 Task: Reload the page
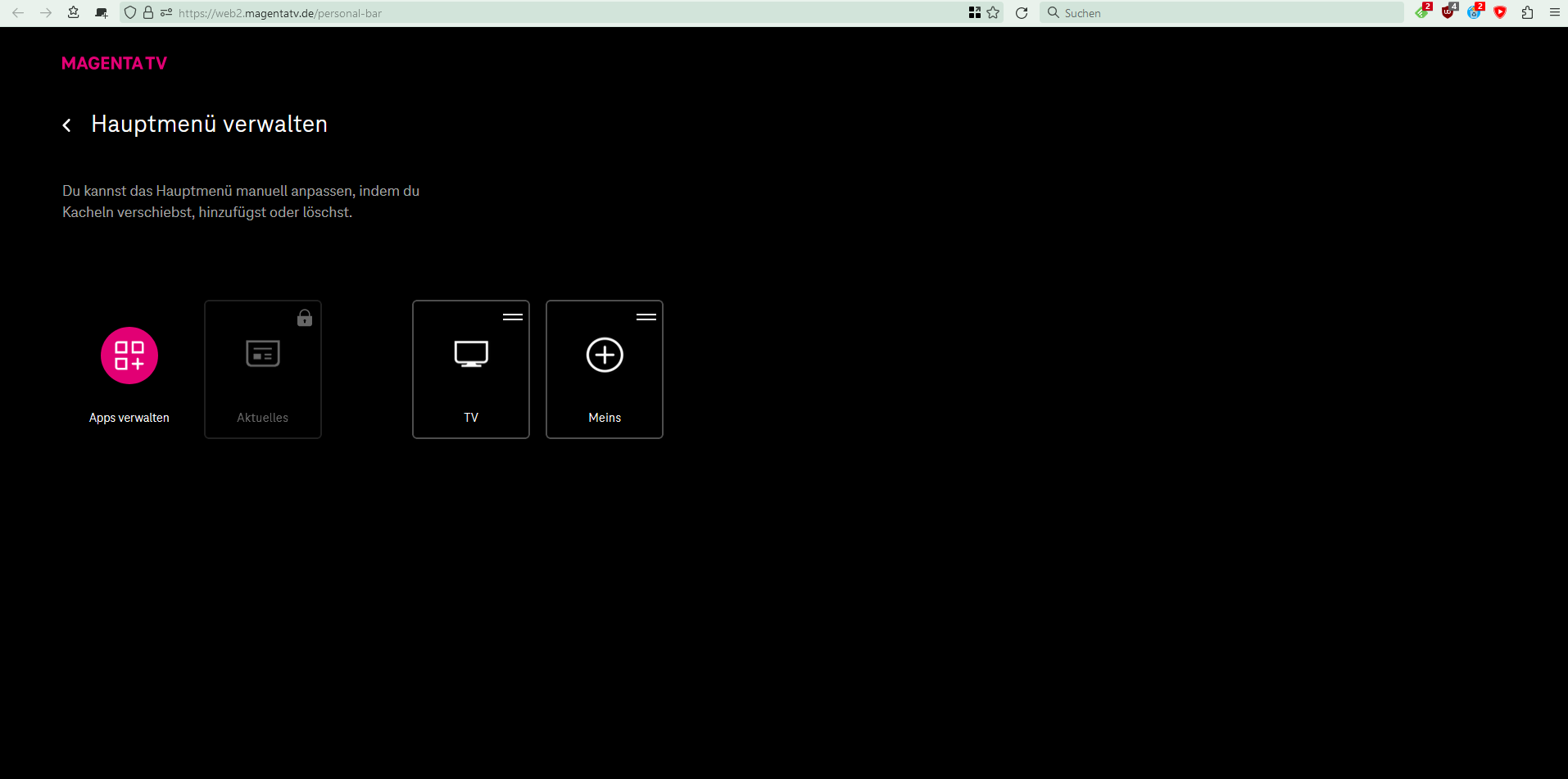[1022, 13]
